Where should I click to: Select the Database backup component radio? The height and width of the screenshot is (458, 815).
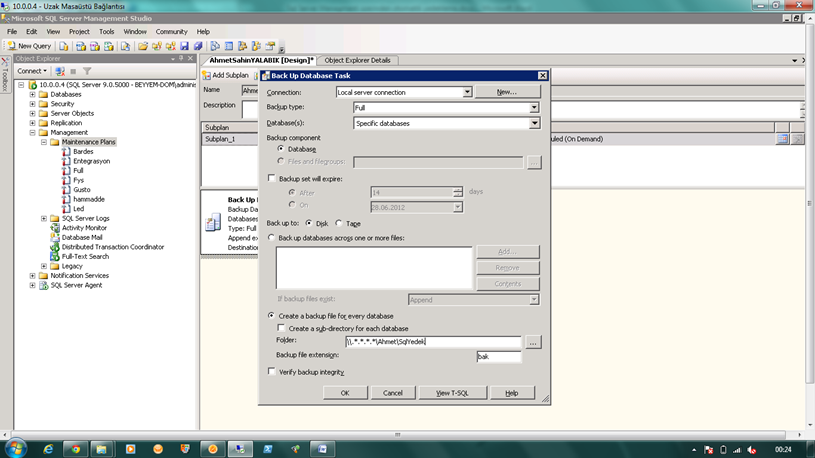point(281,149)
